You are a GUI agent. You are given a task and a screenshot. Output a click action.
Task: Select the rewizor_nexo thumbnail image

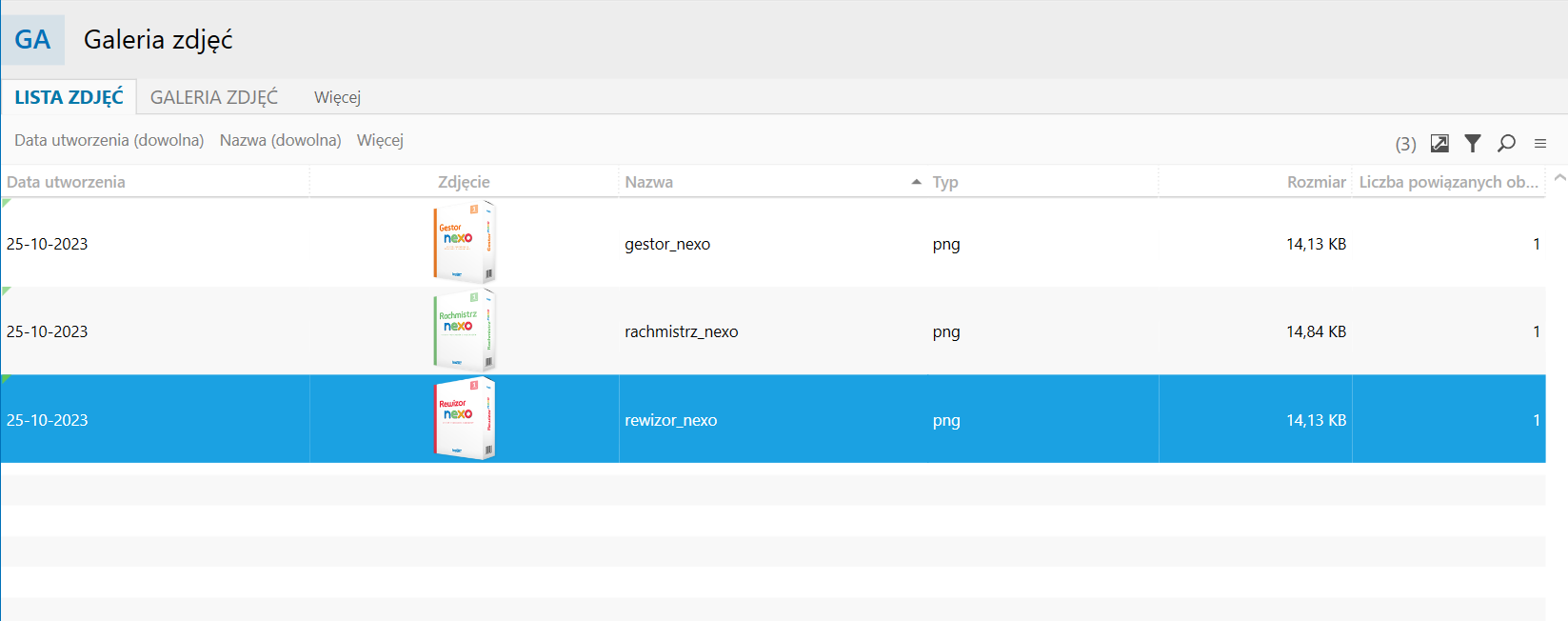tap(465, 419)
